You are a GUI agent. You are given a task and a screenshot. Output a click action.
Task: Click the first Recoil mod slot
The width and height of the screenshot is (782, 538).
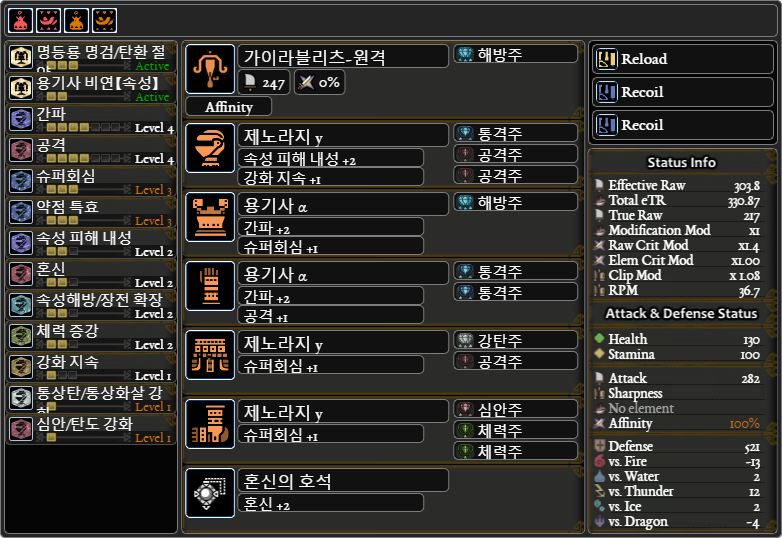682,92
